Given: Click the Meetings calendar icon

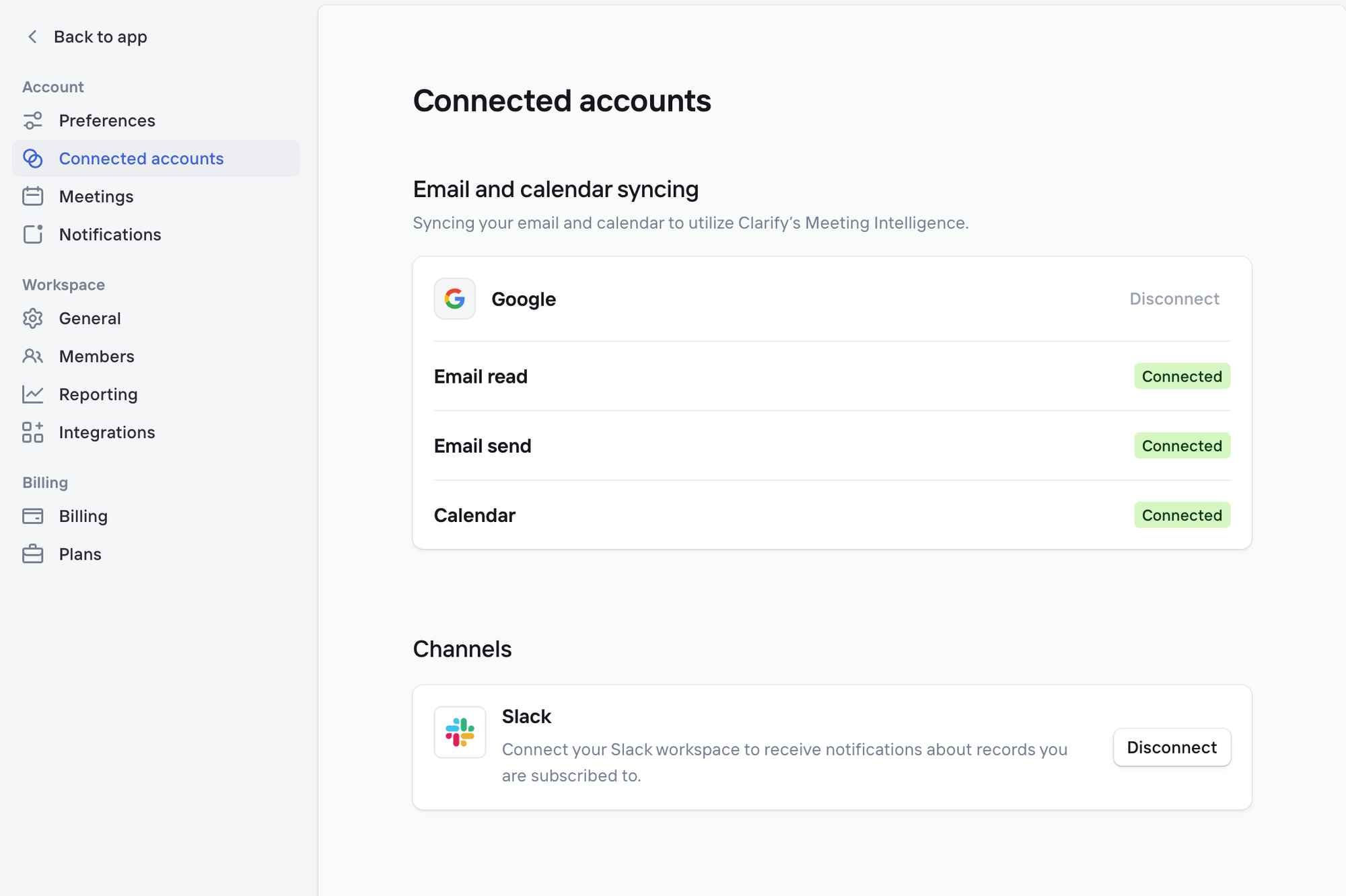Looking at the screenshot, I should click(32, 196).
